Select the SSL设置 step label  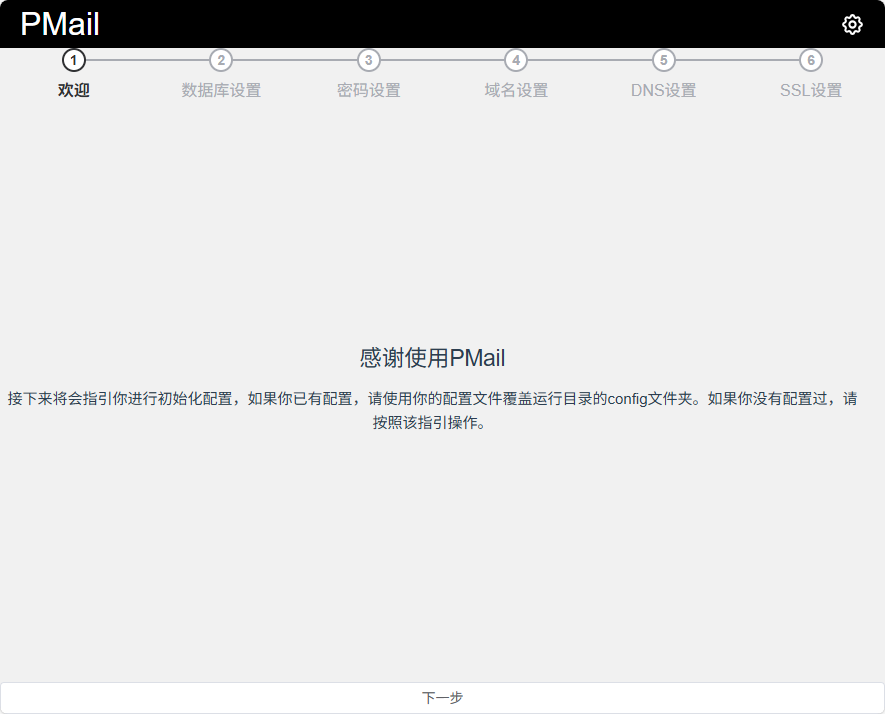click(811, 90)
